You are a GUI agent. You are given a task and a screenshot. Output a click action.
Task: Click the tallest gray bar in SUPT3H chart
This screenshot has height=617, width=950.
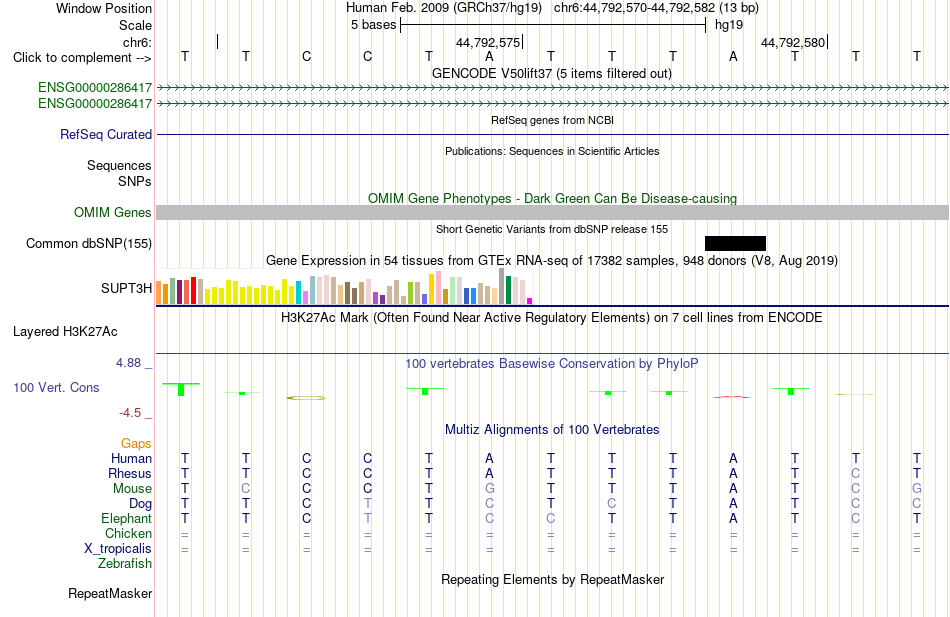click(502, 286)
